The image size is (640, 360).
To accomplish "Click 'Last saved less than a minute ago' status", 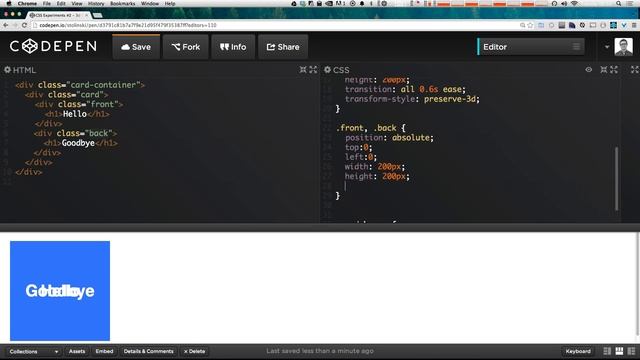I will pos(320,351).
